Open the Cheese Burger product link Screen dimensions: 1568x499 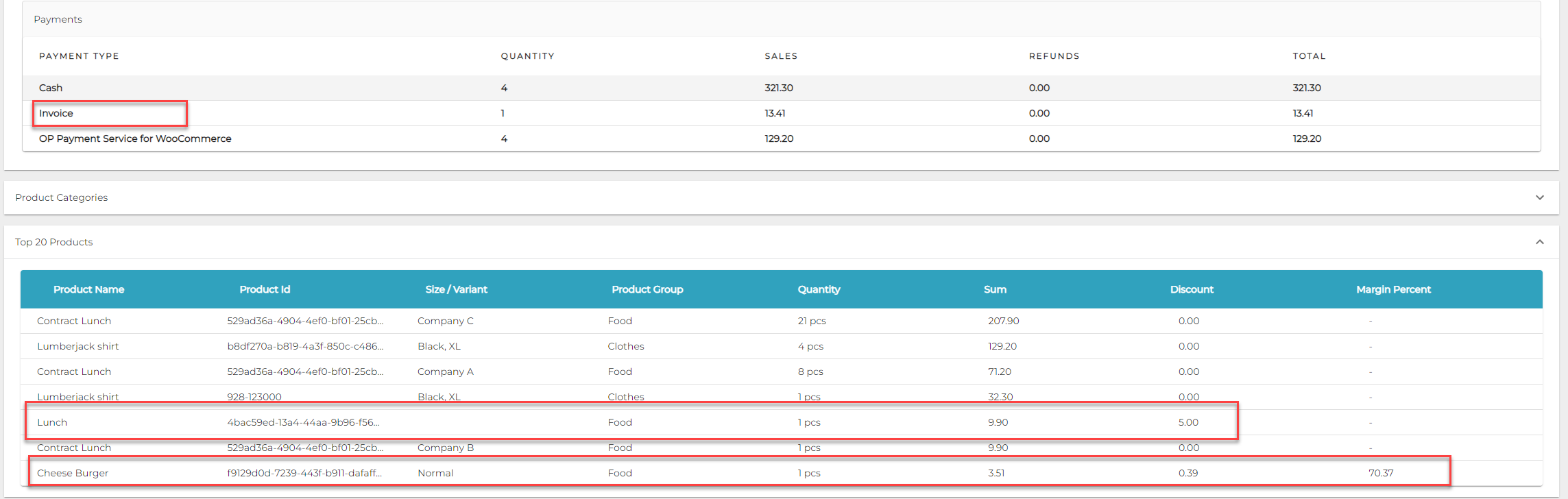[73, 473]
